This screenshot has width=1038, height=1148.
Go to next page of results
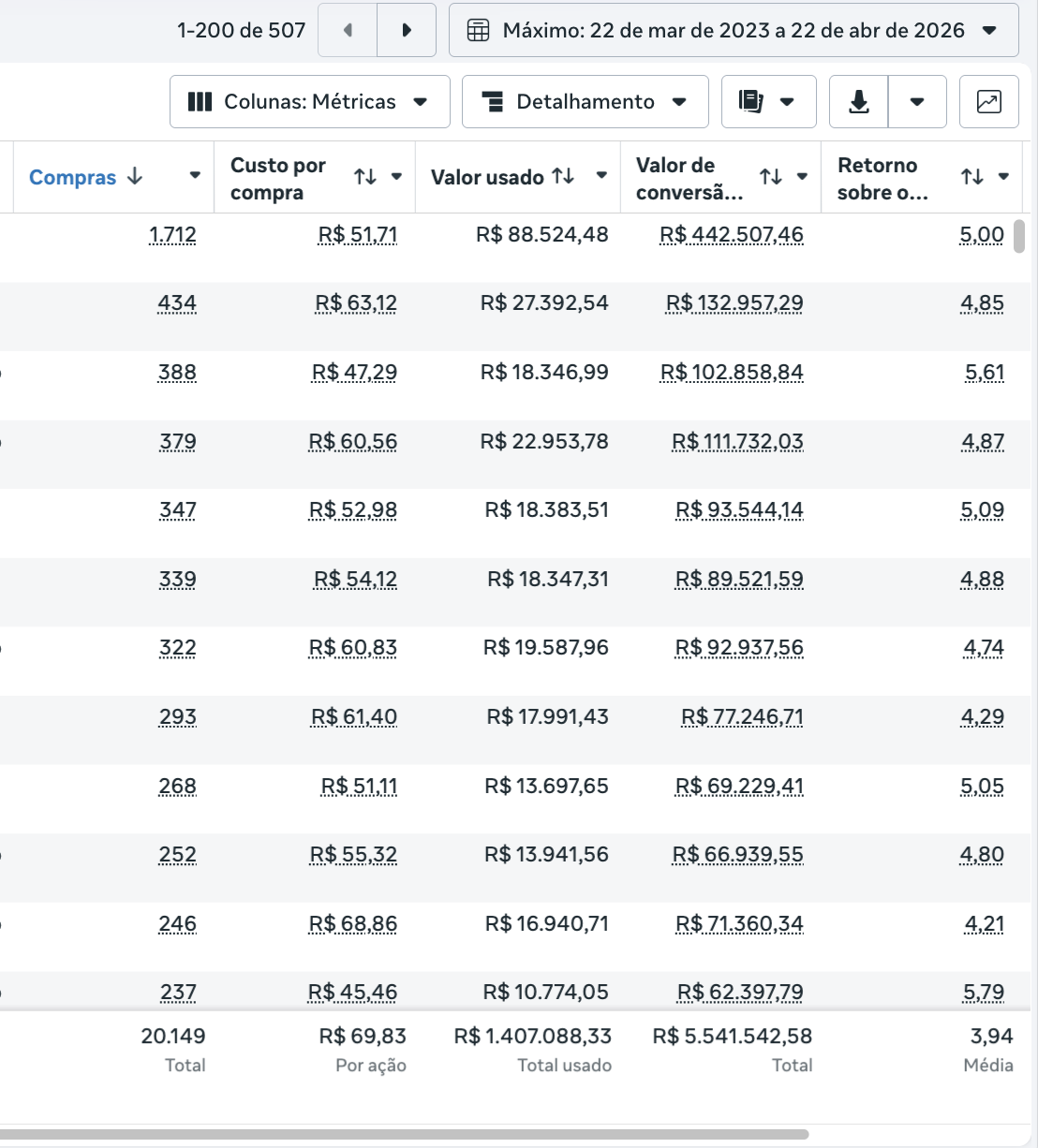407,30
